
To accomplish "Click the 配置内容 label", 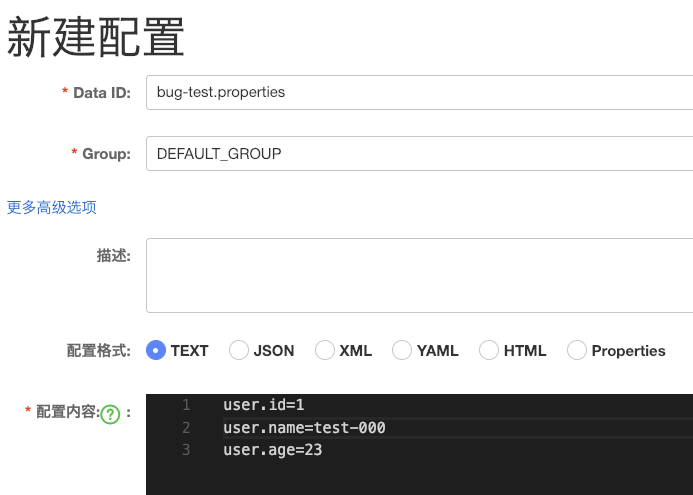I will point(68,412).
